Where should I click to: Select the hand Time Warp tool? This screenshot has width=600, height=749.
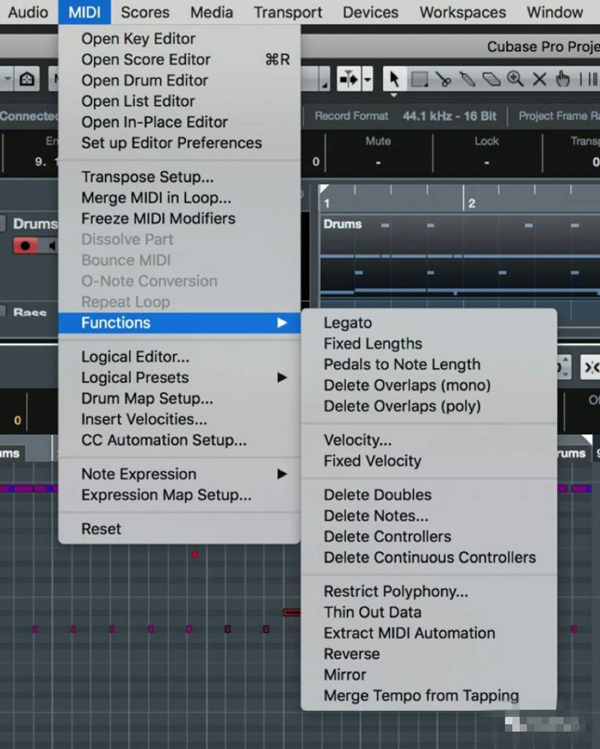[563, 79]
